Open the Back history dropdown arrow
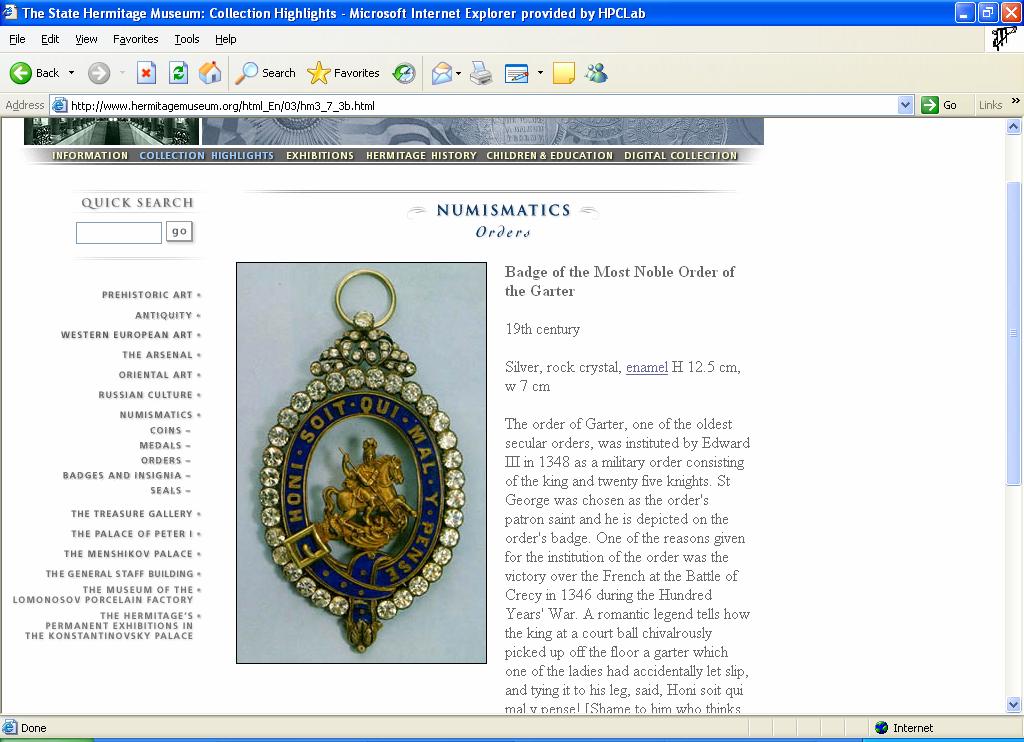The width and height of the screenshot is (1024, 742). 71,73
